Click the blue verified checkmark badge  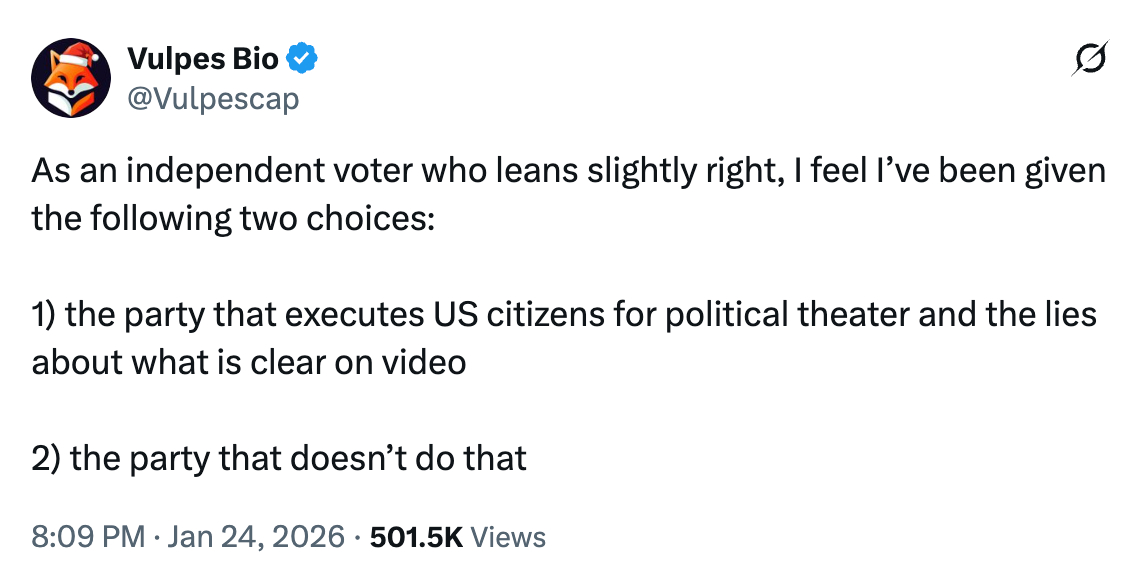pos(303,60)
